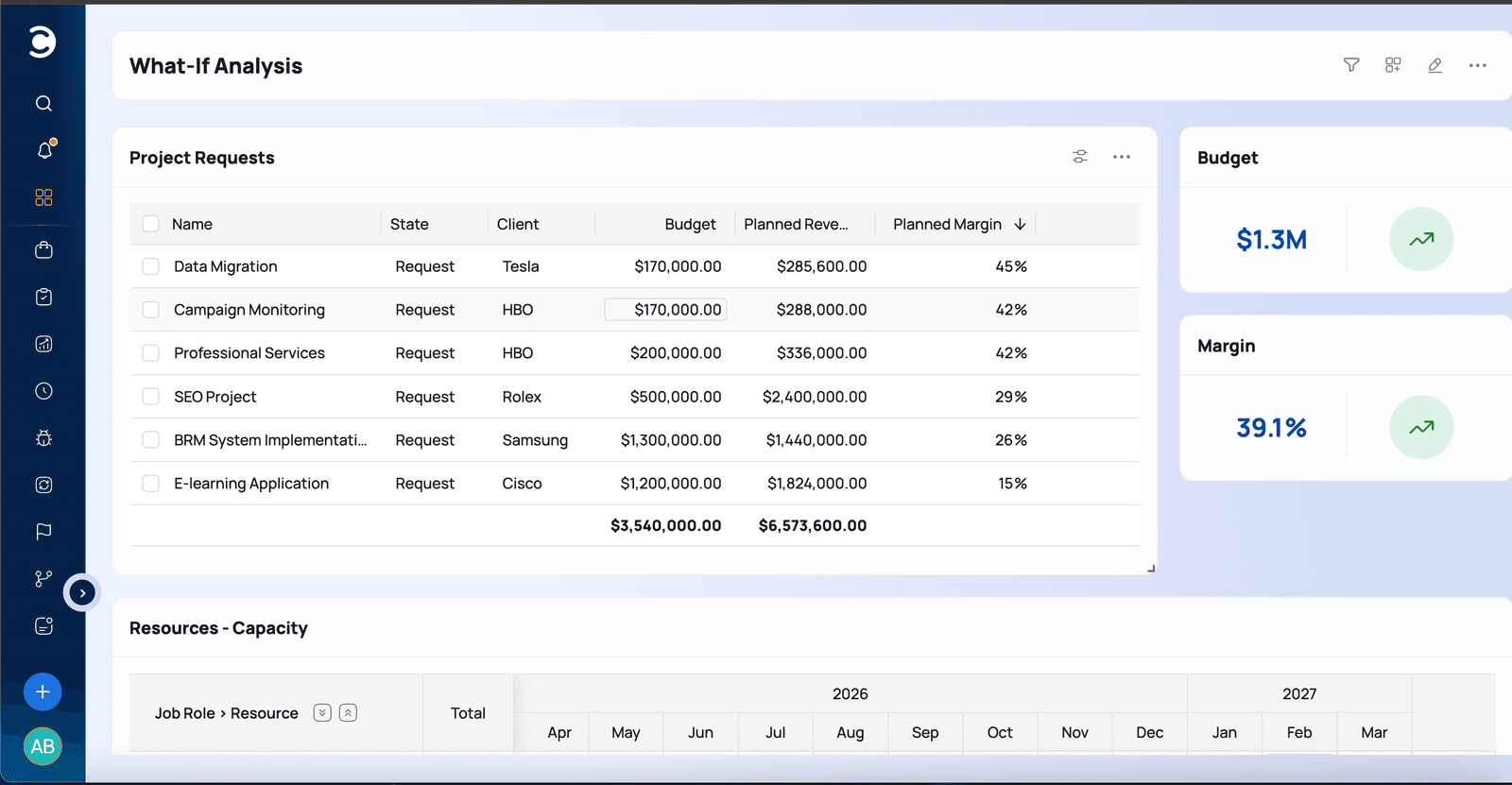Open the flag icon in sidebar

pyautogui.click(x=43, y=532)
